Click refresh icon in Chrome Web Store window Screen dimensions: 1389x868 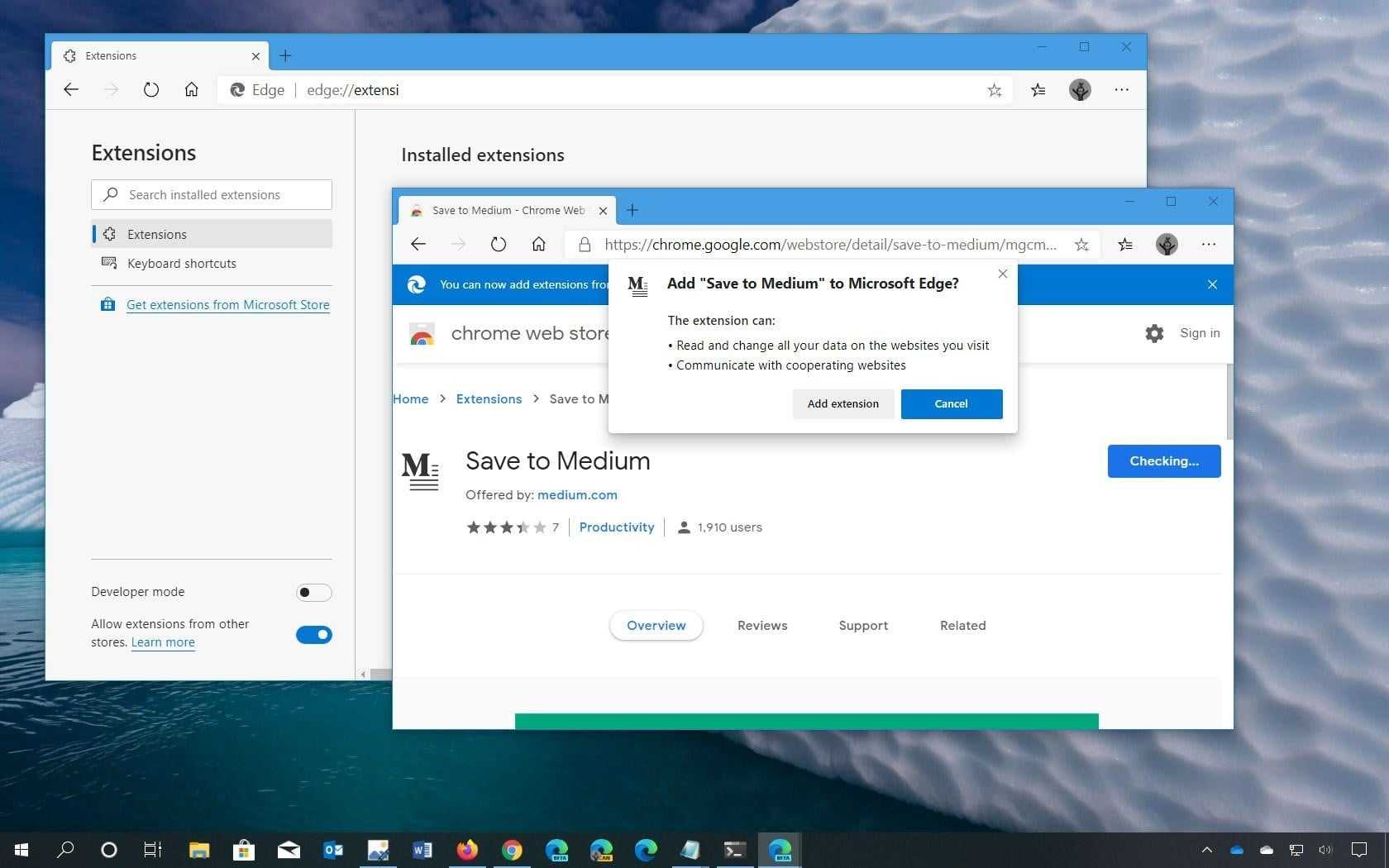tap(498, 245)
